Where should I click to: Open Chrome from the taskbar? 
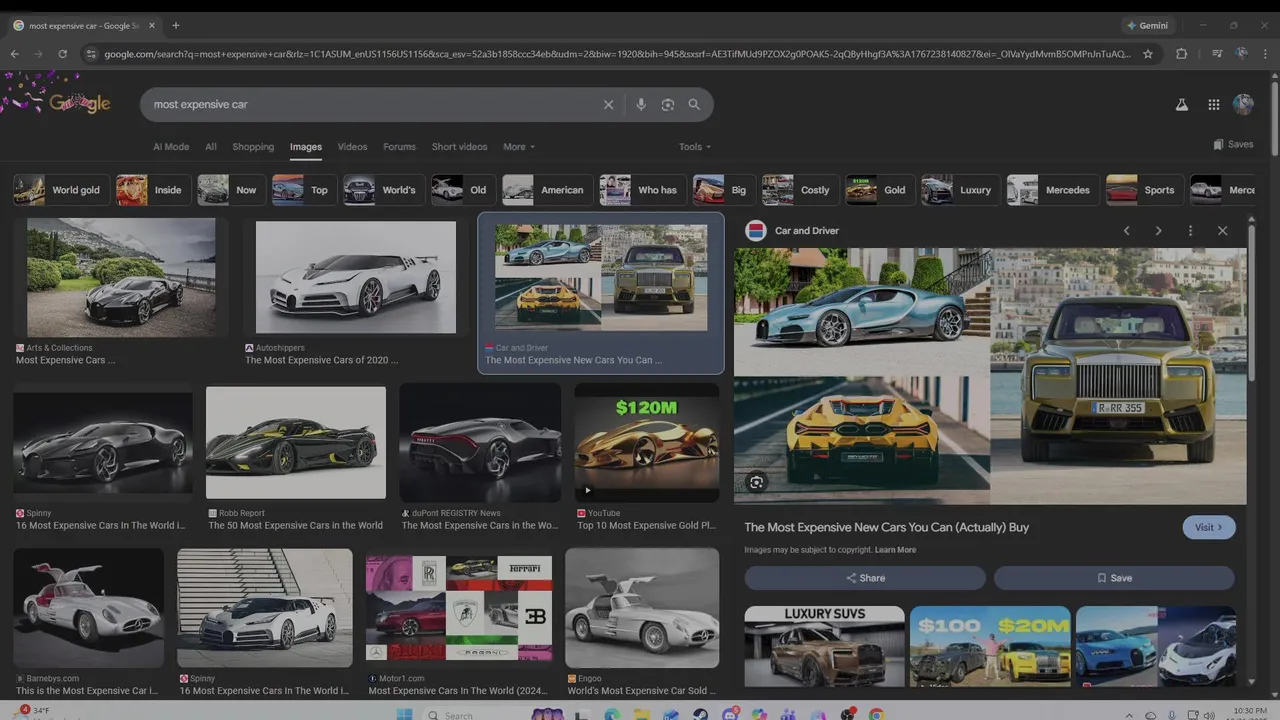pos(877,714)
